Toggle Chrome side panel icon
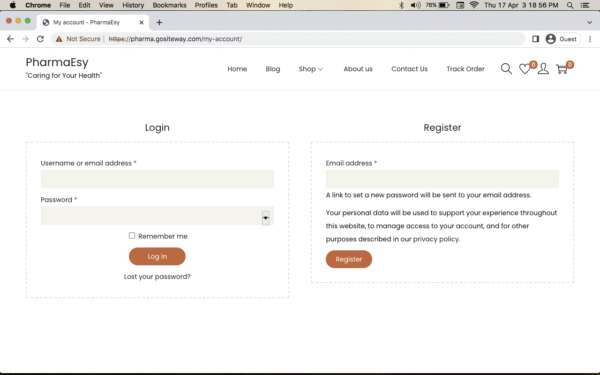This screenshot has height=375, width=600. point(535,39)
